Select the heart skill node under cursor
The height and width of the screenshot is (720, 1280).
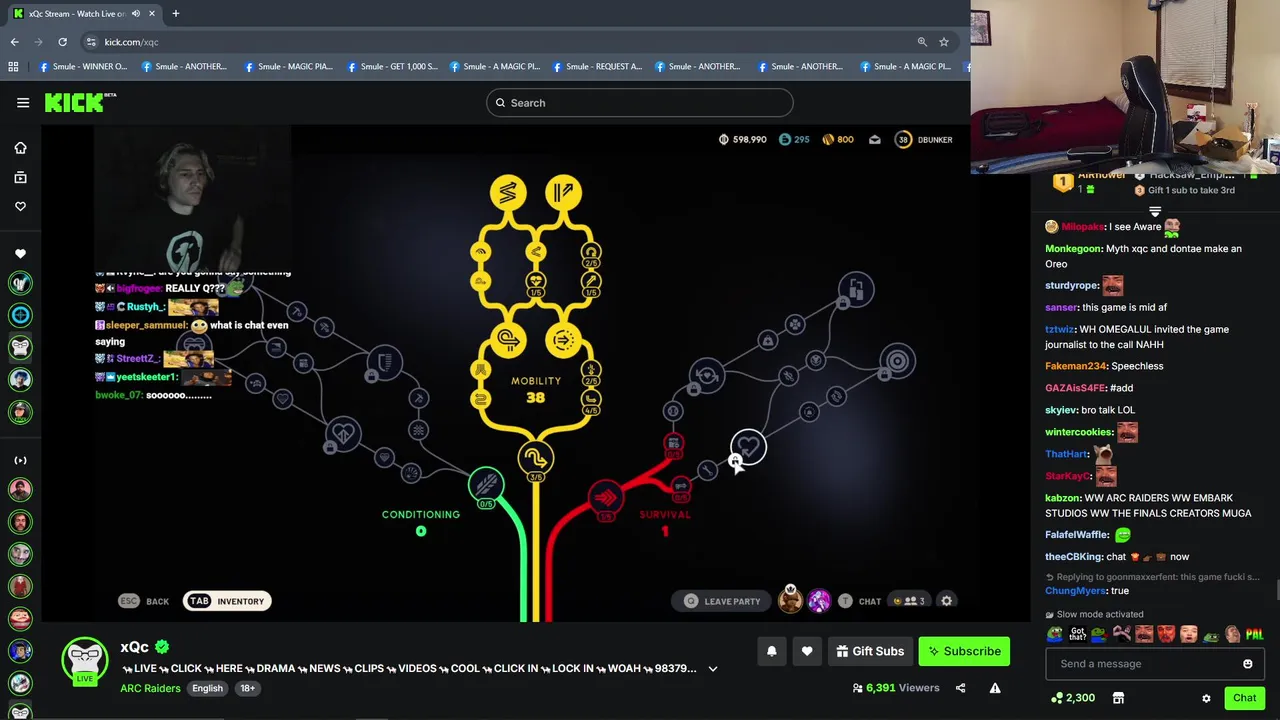tap(748, 446)
